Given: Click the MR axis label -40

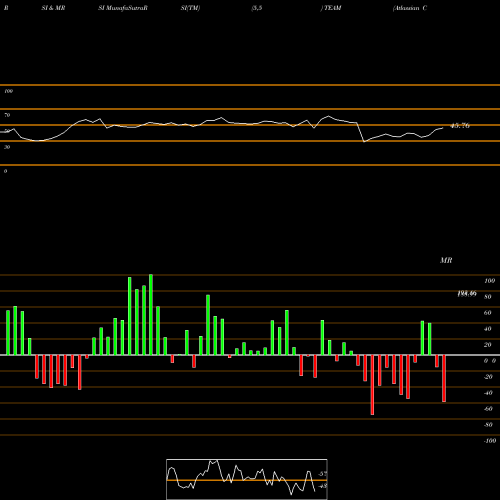Looking at the screenshot, I should (x=488, y=393).
